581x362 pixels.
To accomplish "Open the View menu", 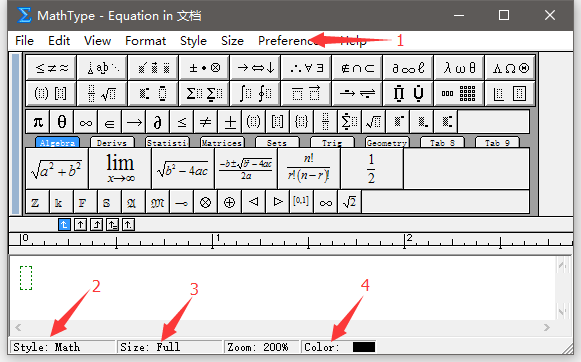I will click(x=97, y=40).
